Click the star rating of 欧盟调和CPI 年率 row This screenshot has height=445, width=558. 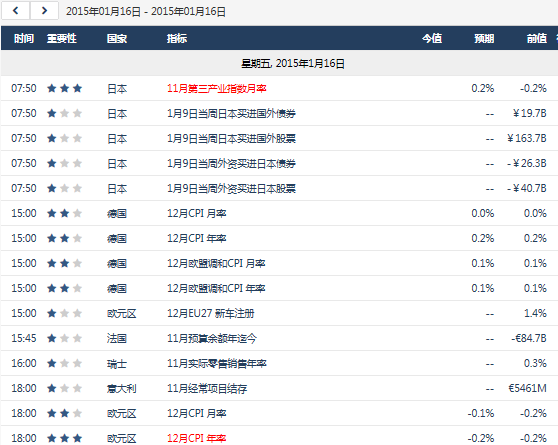pos(64,288)
